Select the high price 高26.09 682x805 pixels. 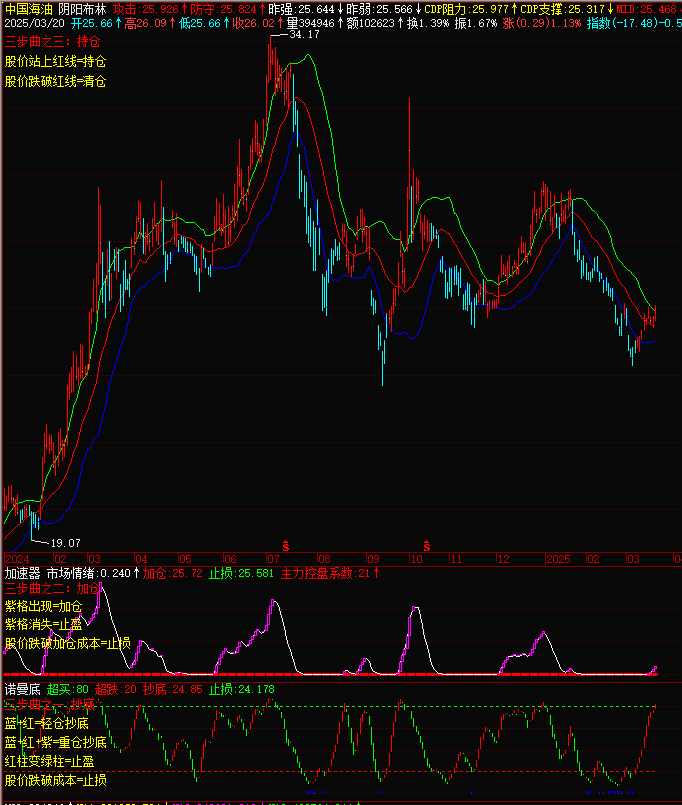[145, 23]
